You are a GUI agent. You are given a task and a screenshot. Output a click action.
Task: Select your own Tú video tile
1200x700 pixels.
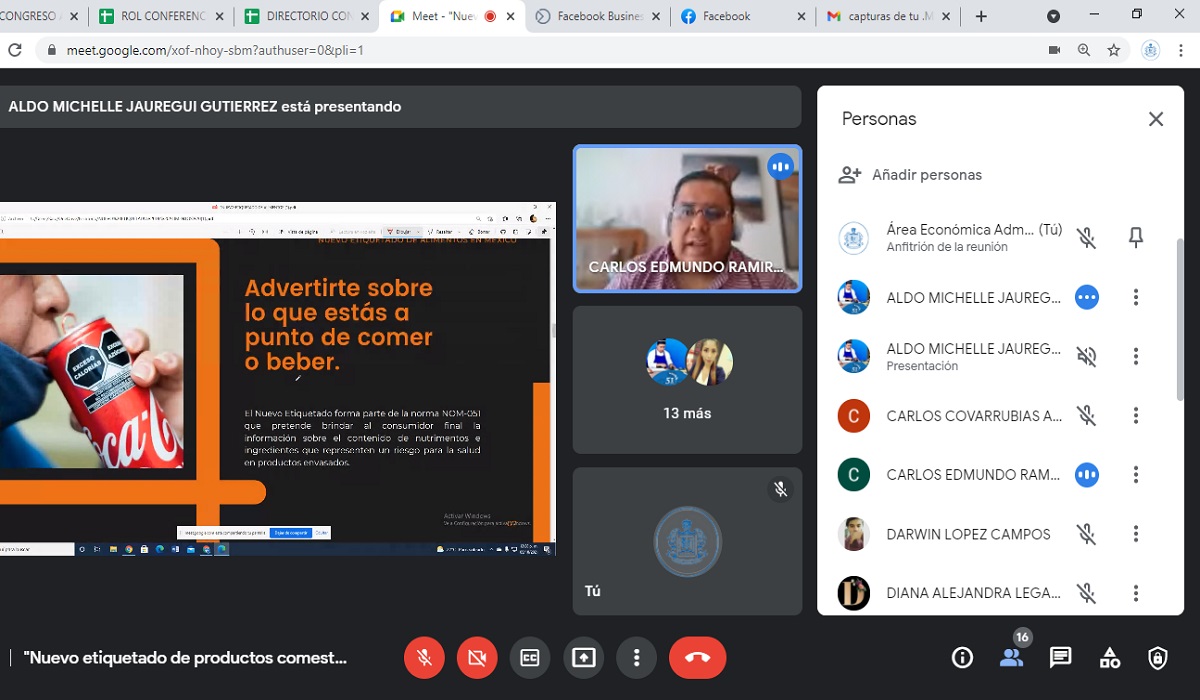(x=687, y=541)
